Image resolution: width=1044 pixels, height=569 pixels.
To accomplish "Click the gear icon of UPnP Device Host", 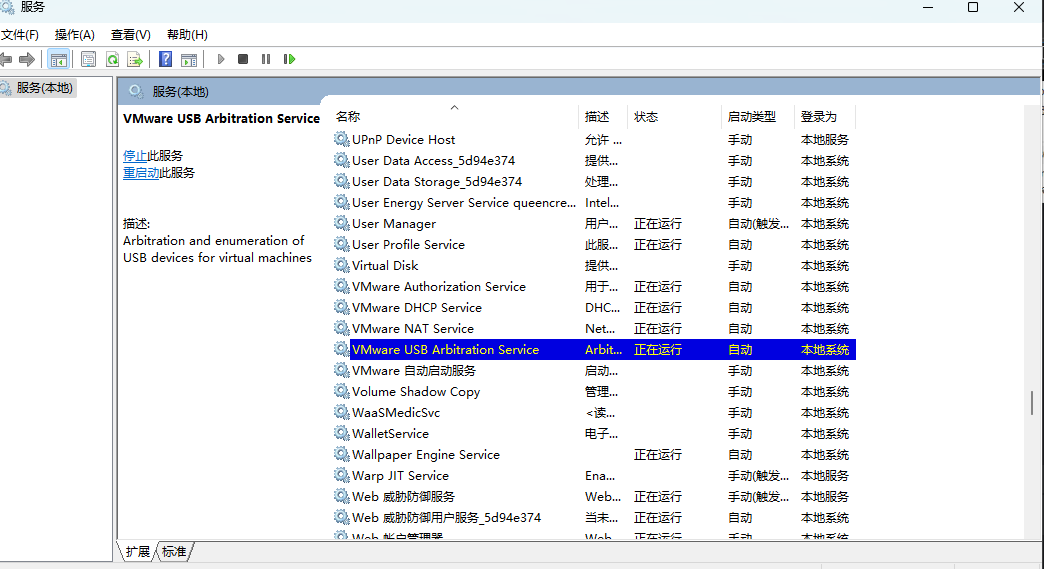I will [x=342, y=139].
